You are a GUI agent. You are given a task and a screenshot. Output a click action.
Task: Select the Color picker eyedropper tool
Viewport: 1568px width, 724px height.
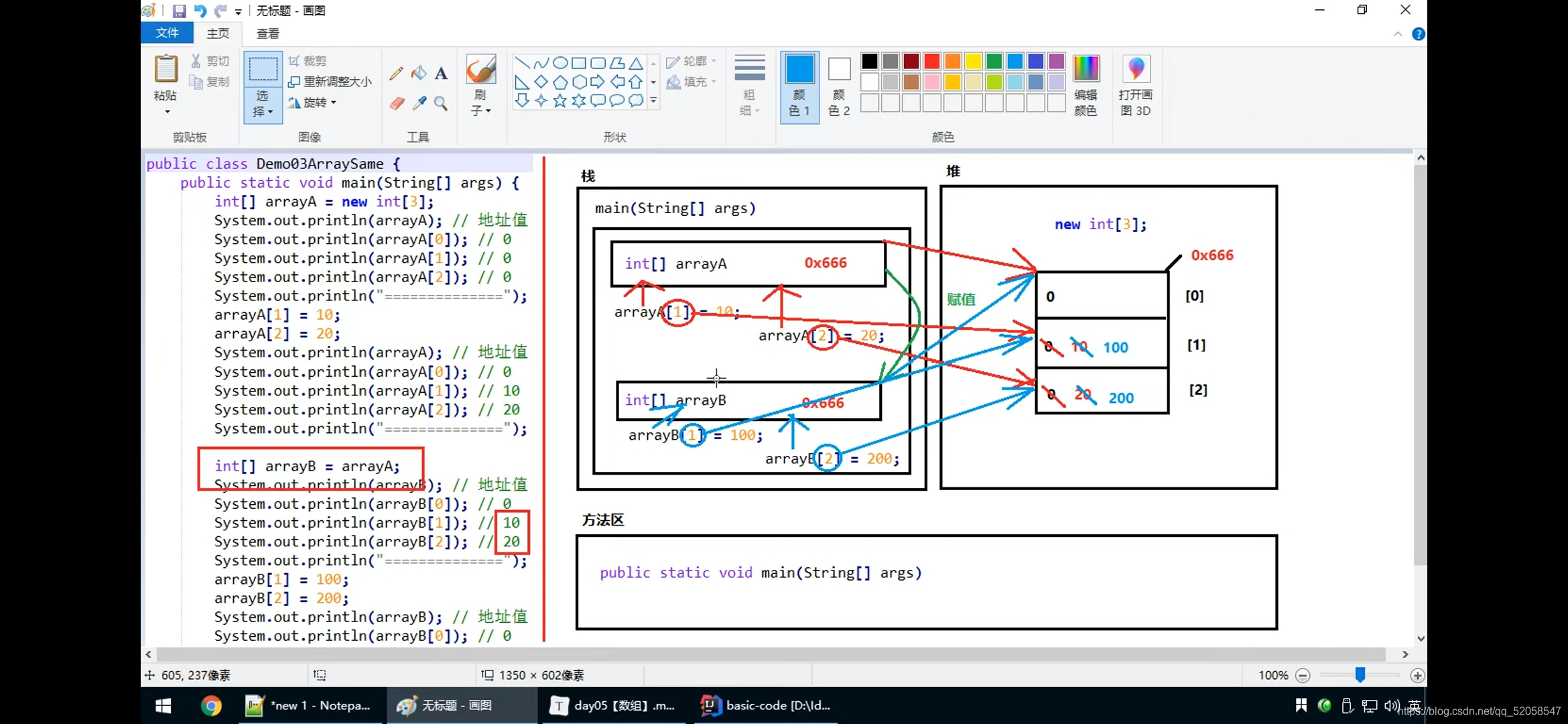pyautogui.click(x=419, y=103)
